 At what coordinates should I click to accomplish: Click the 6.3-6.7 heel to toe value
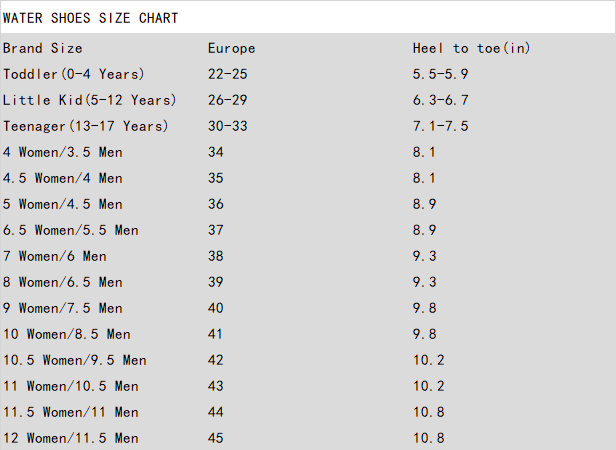click(x=440, y=100)
